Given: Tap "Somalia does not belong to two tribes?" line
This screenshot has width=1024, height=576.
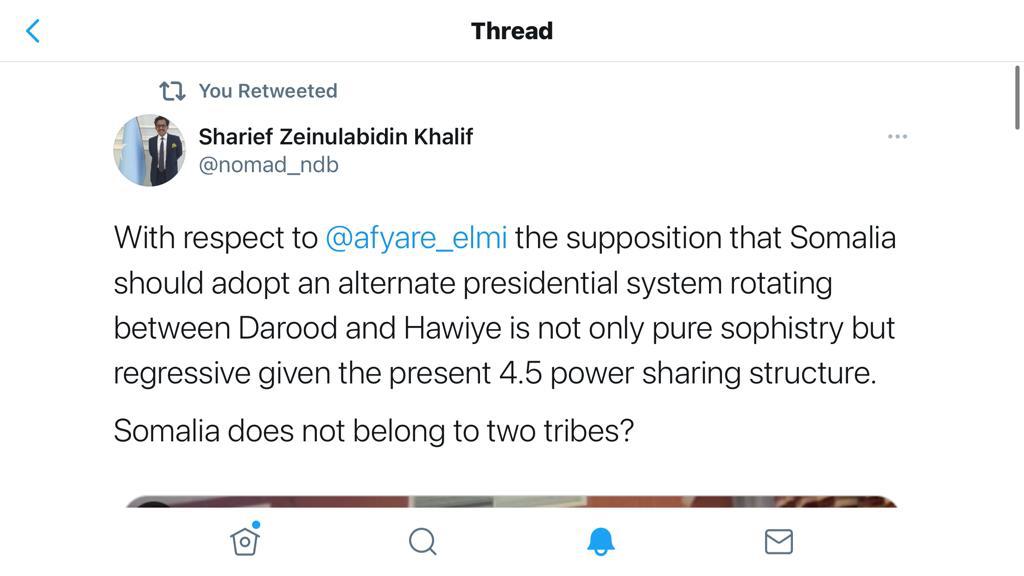Looking at the screenshot, I should [373, 431].
